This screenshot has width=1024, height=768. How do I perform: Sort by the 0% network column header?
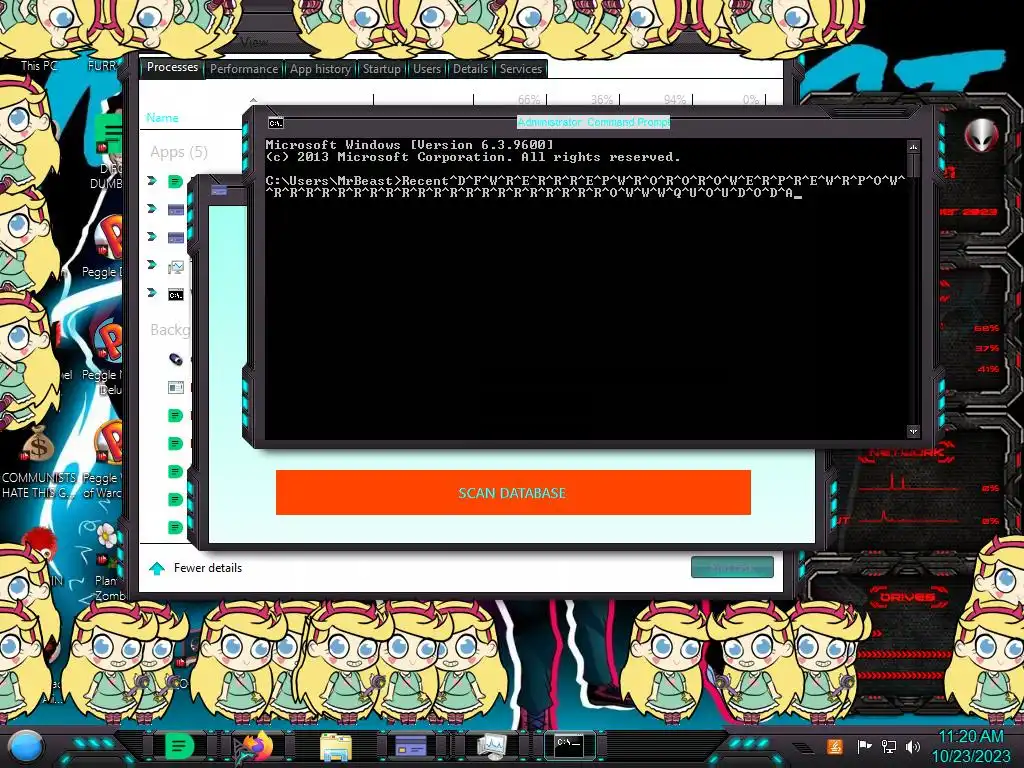pyautogui.click(x=750, y=100)
